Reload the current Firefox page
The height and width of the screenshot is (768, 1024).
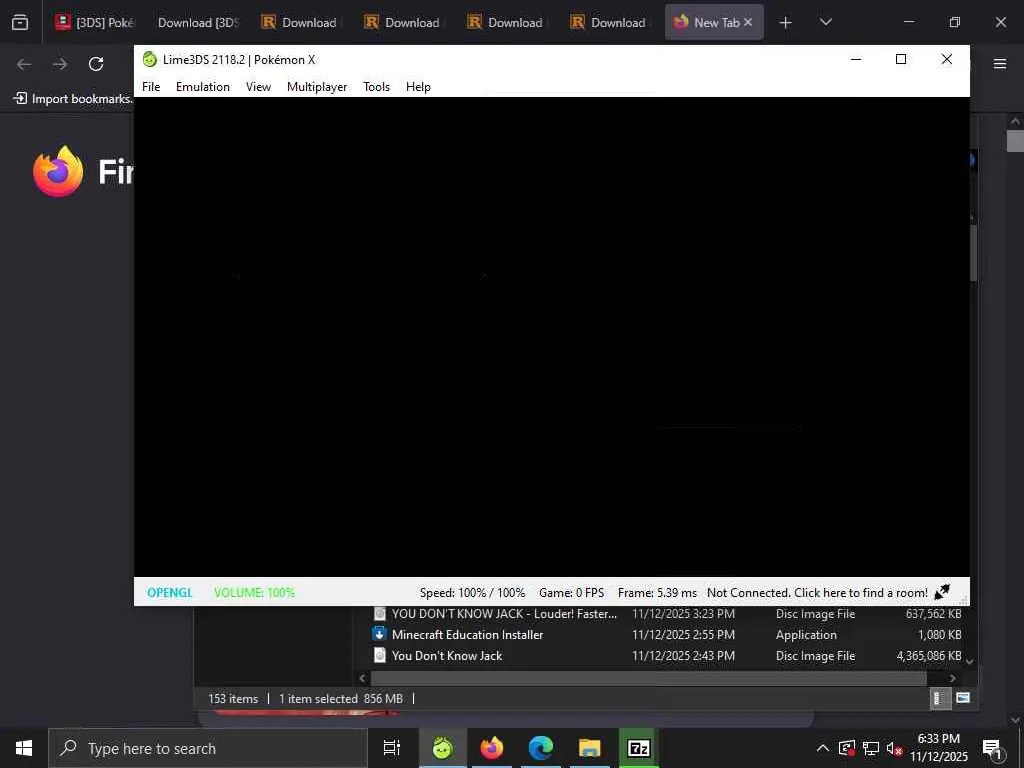(x=96, y=64)
